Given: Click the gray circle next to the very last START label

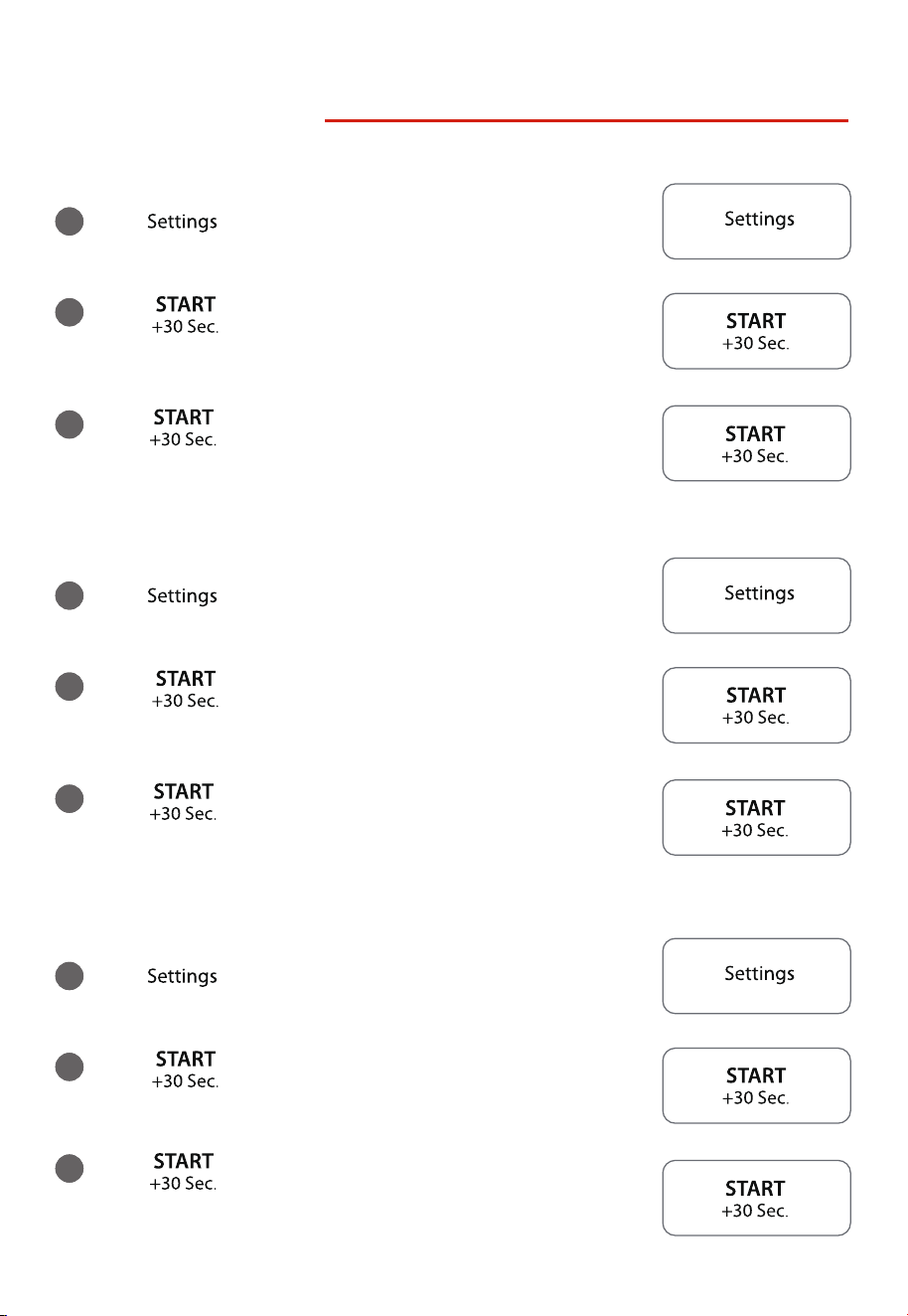Looking at the screenshot, I should (69, 1168).
